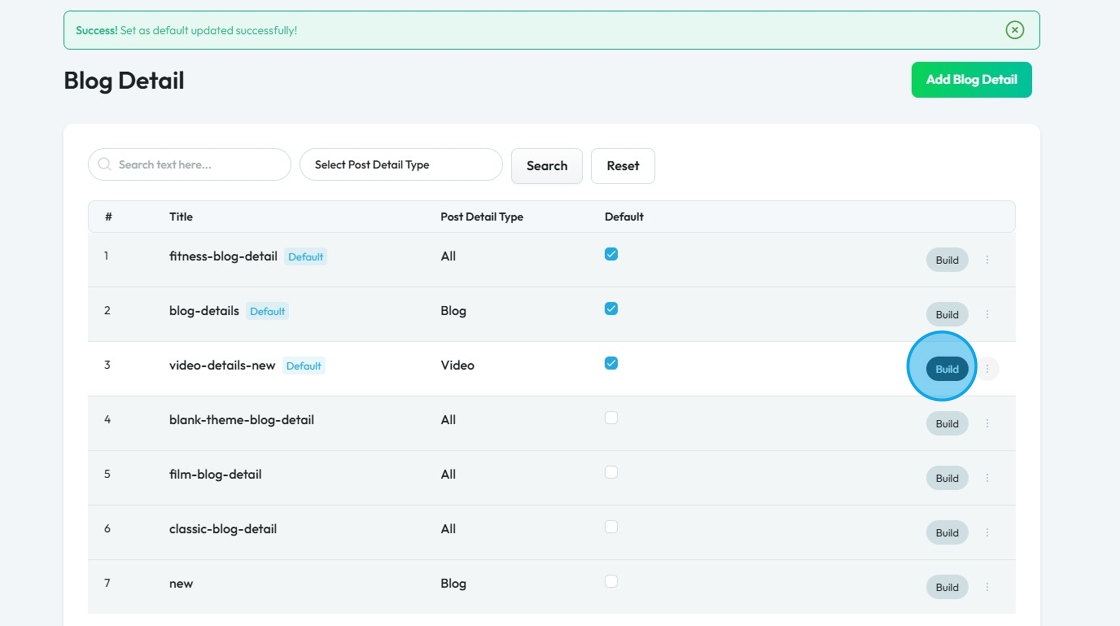Image resolution: width=1120 pixels, height=626 pixels.
Task: Uncheck Default checkbox for fitness-blog-detail
Action: point(611,254)
